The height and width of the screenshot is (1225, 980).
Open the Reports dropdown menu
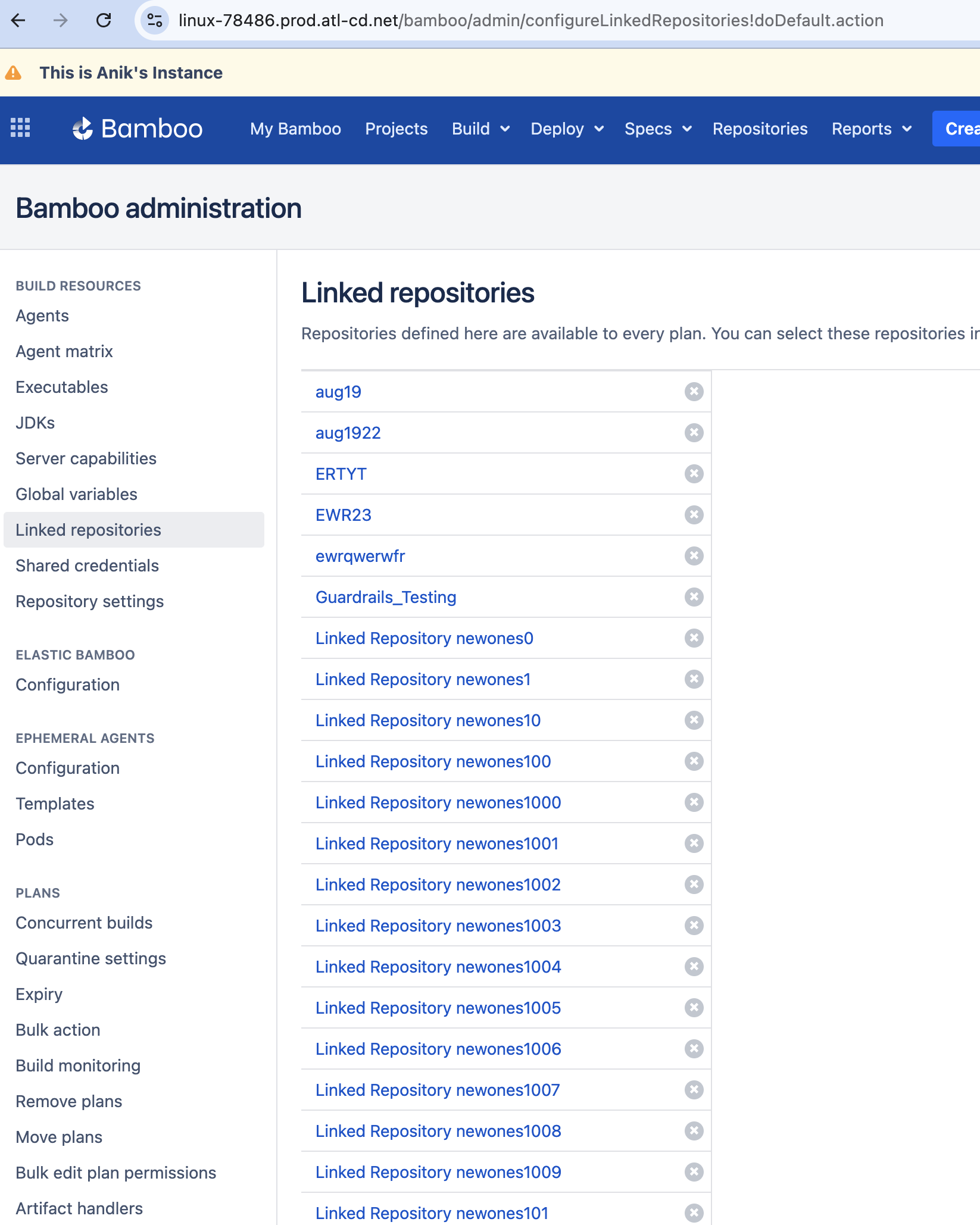click(x=872, y=129)
